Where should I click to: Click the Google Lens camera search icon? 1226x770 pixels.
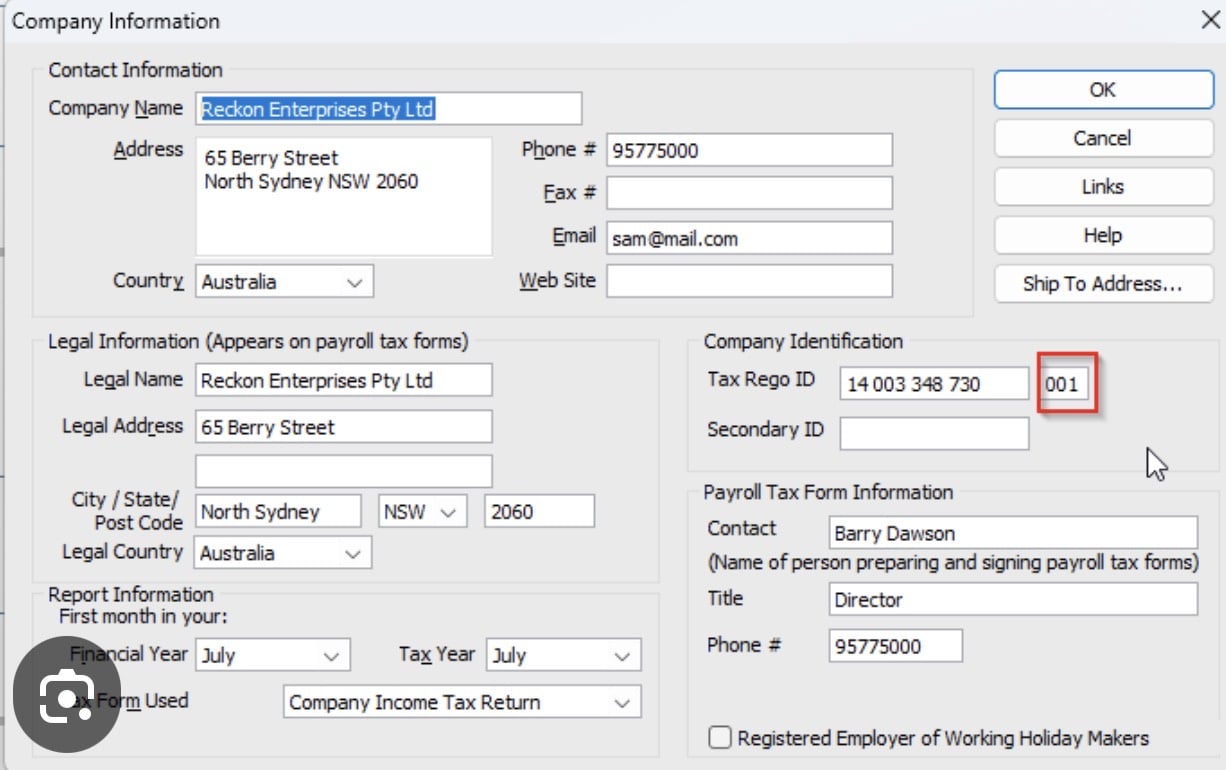click(67, 696)
